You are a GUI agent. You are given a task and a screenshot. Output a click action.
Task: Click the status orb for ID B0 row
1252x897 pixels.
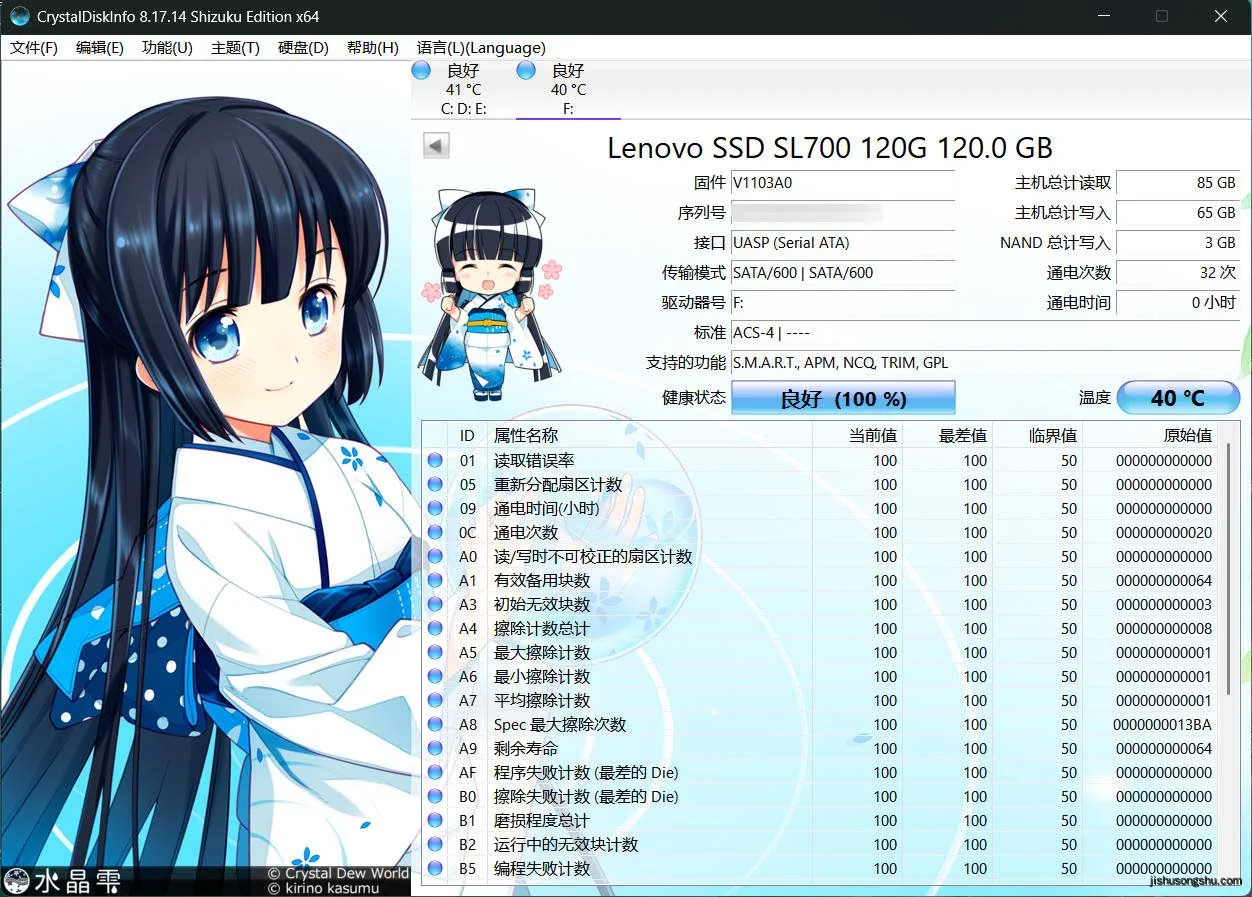[x=435, y=796]
